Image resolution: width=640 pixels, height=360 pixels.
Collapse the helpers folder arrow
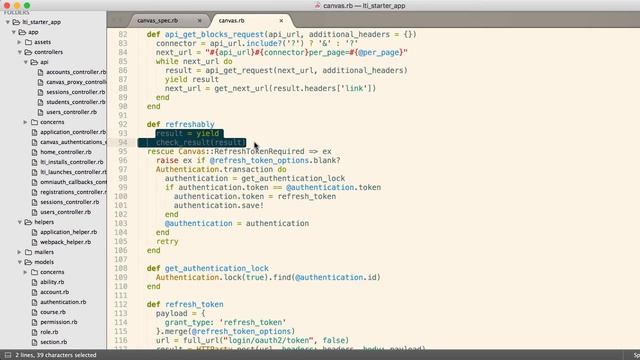pos(20,222)
